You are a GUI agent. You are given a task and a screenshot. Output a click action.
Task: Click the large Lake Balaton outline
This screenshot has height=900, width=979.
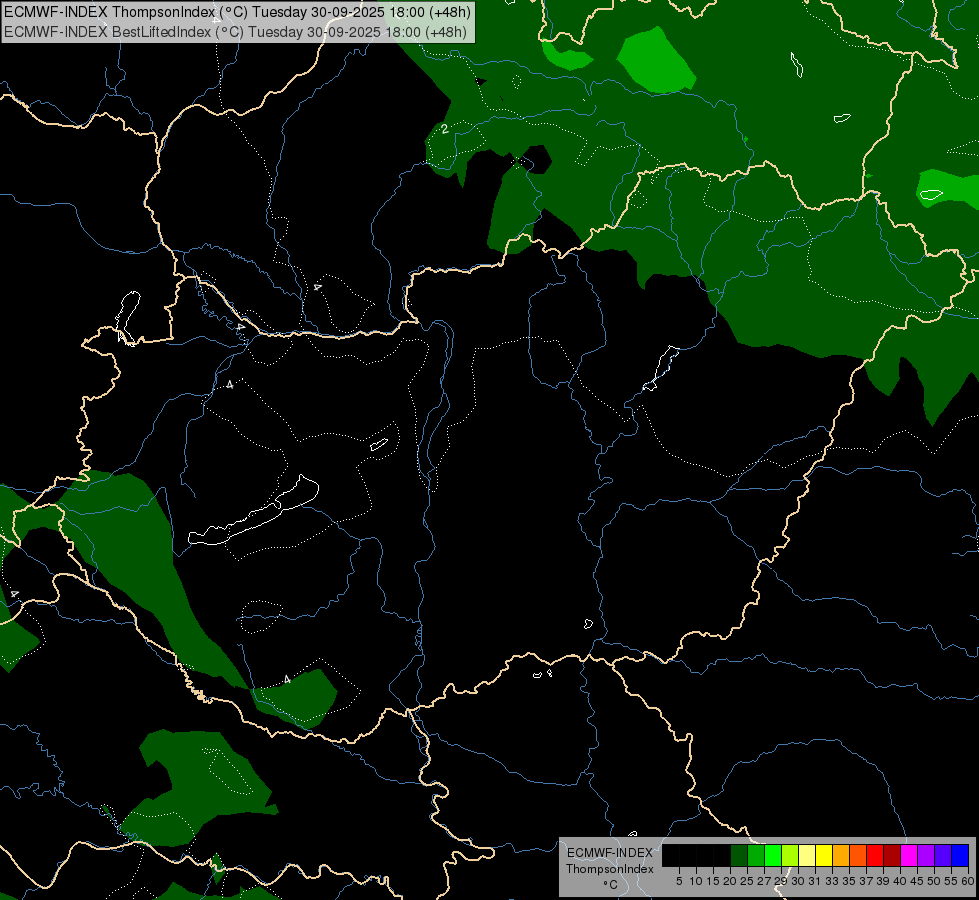253,512
